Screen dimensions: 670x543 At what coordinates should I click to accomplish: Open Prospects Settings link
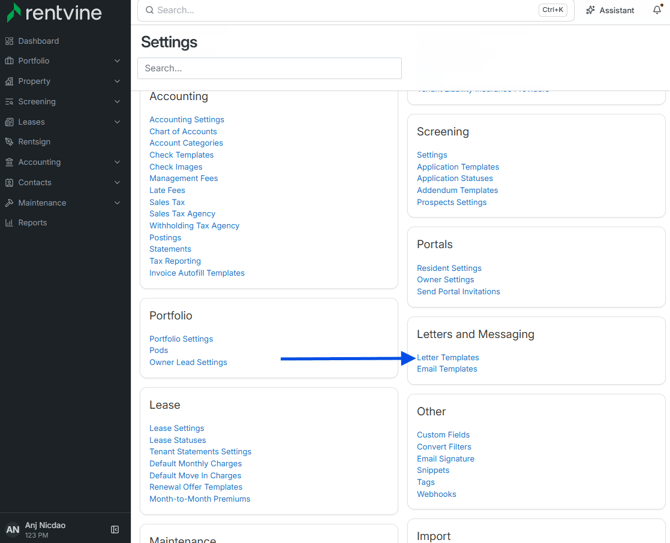[451, 203]
